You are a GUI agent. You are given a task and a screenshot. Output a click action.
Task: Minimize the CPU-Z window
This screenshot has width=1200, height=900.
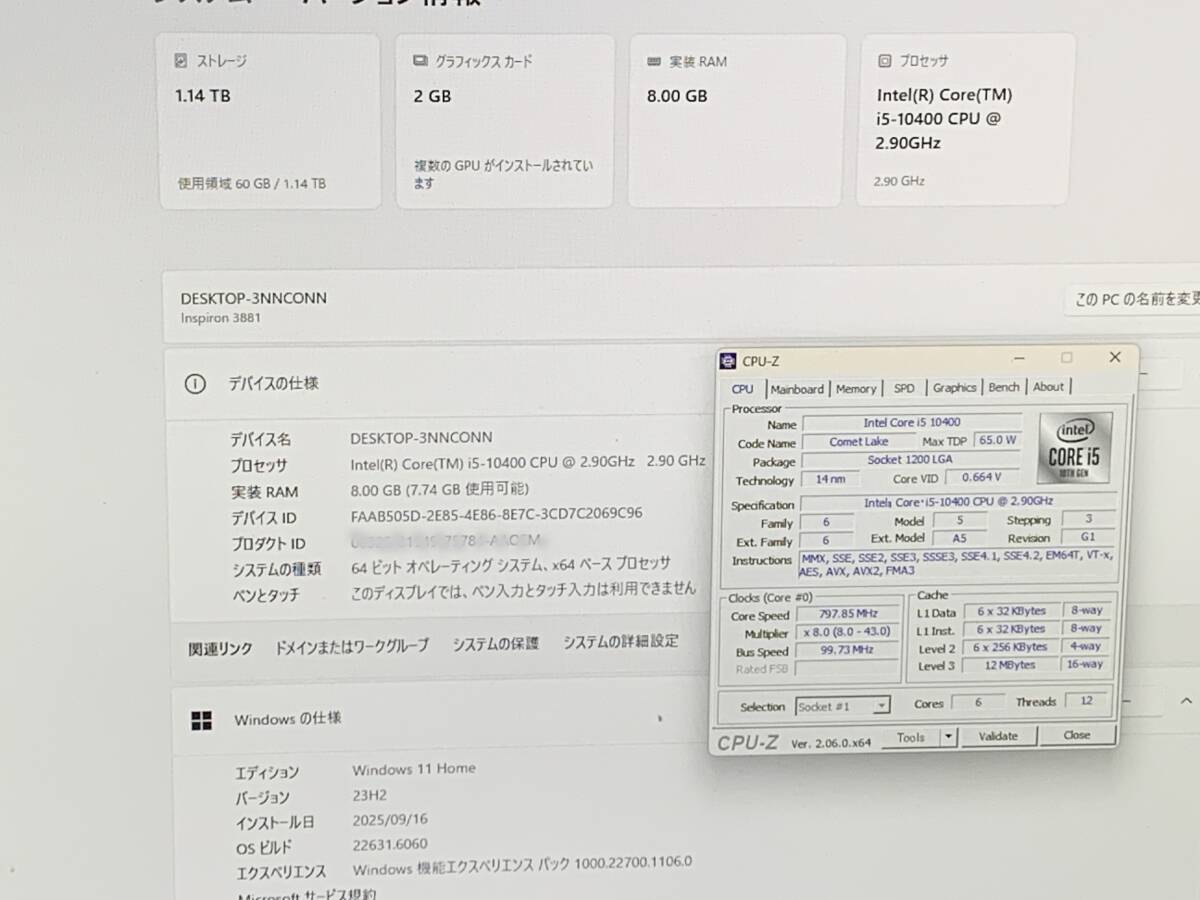point(1018,357)
